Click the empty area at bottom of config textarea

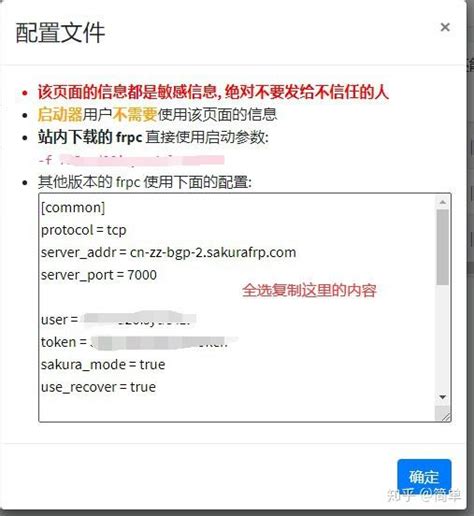point(237,408)
